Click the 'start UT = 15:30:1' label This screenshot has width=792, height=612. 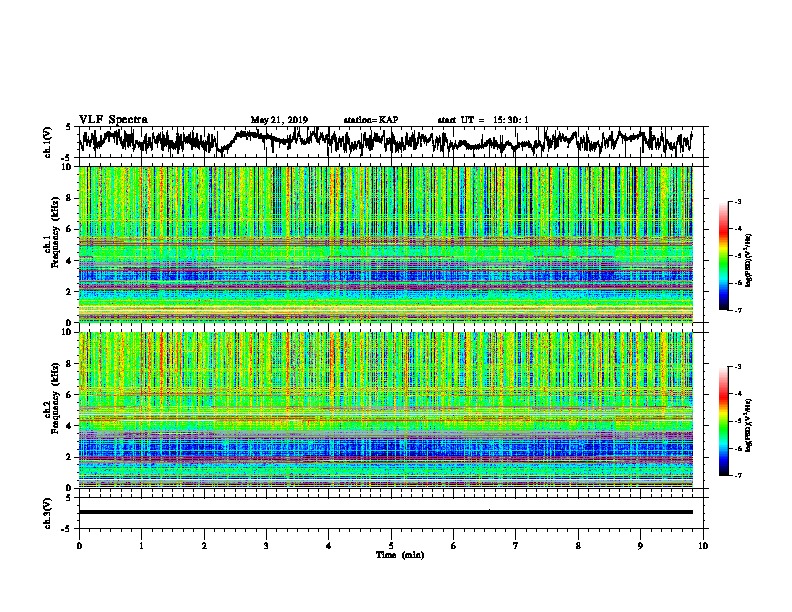click(483, 120)
